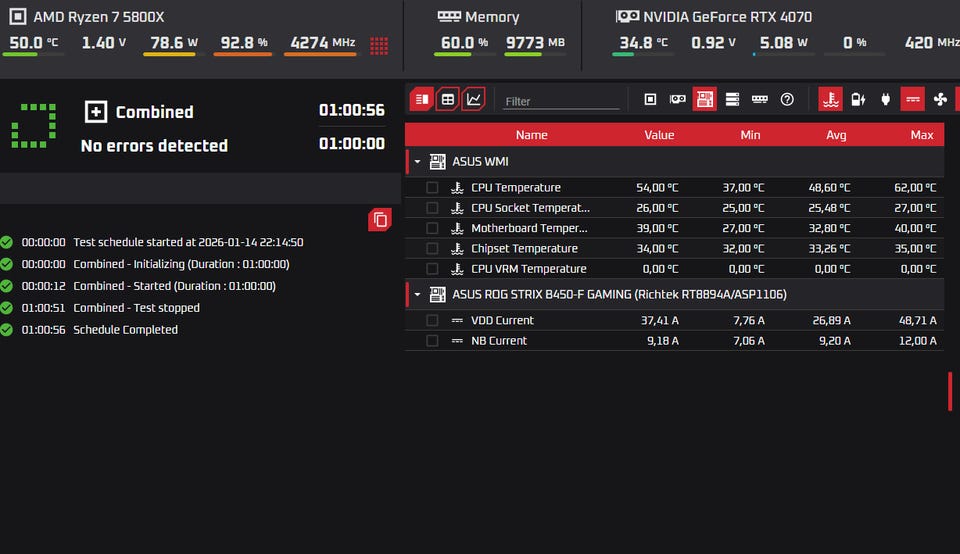Viewport: 960px width, 554px height.
Task: Check the CPU VRM Temperature checkbox
Action: [432, 269]
